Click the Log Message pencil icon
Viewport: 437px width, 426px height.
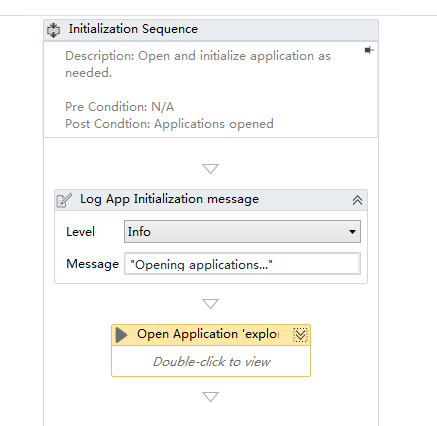pyautogui.click(x=64, y=200)
